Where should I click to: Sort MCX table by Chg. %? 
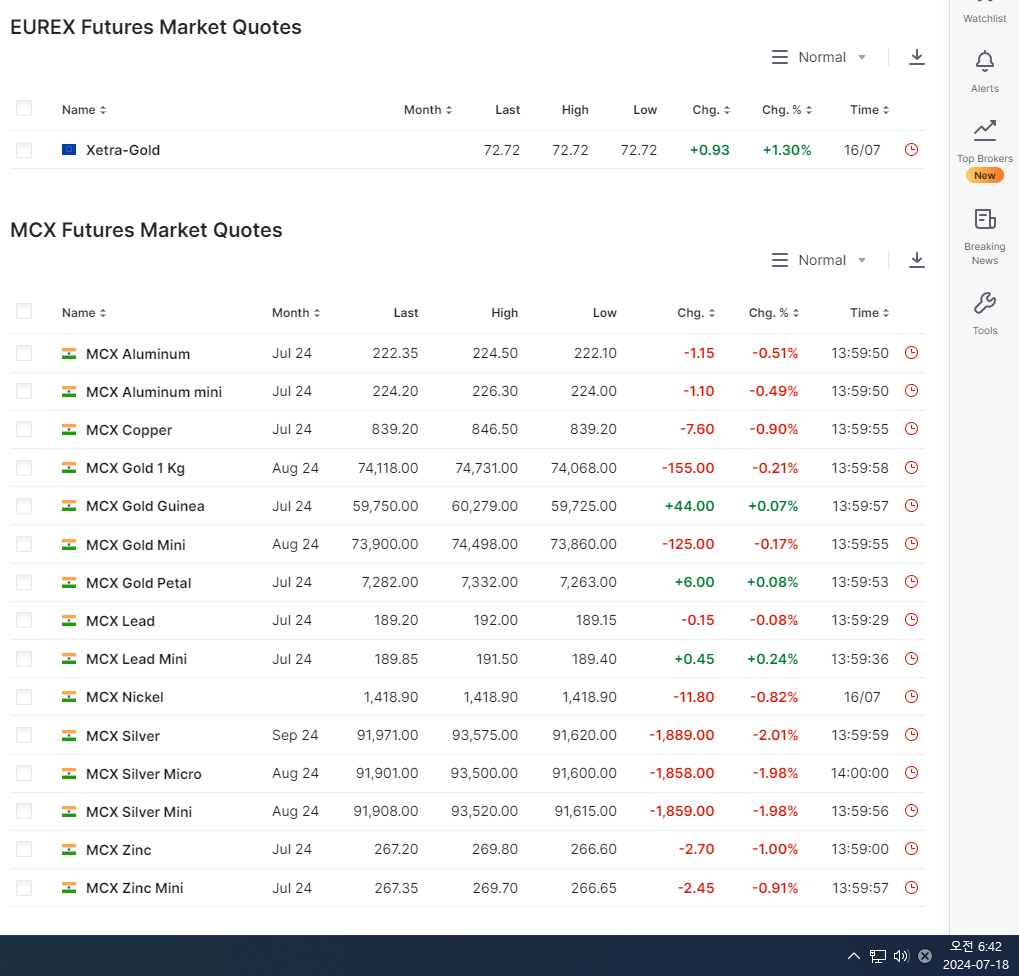pos(774,313)
